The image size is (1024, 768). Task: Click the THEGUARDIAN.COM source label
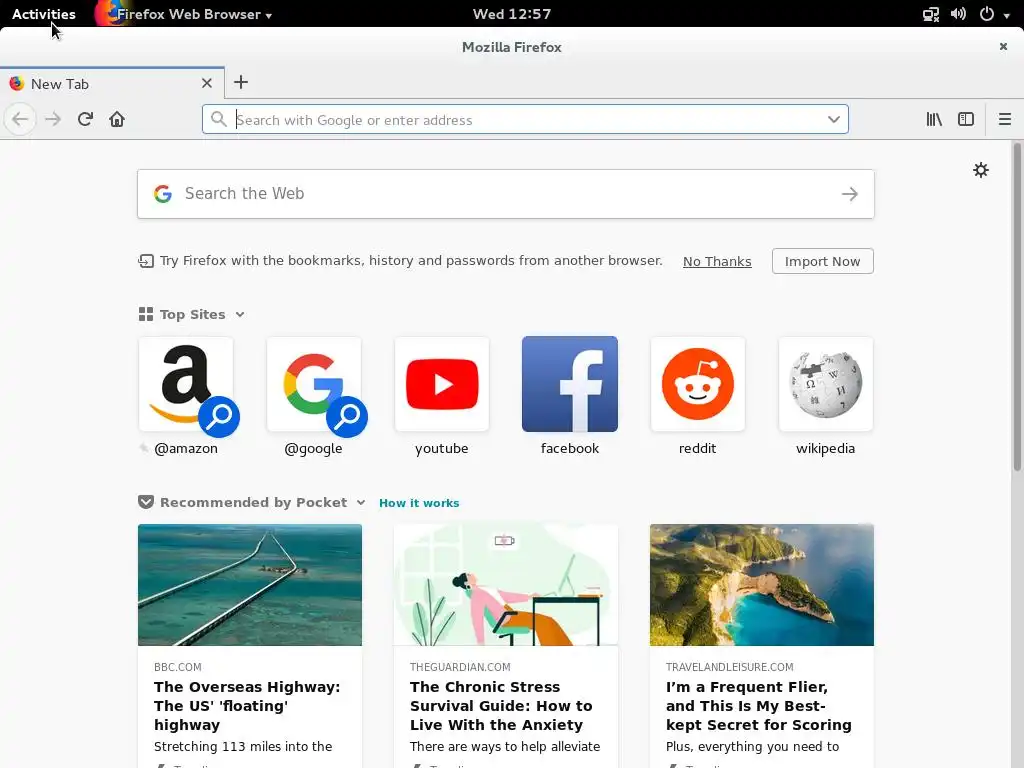tap(460, 667)
